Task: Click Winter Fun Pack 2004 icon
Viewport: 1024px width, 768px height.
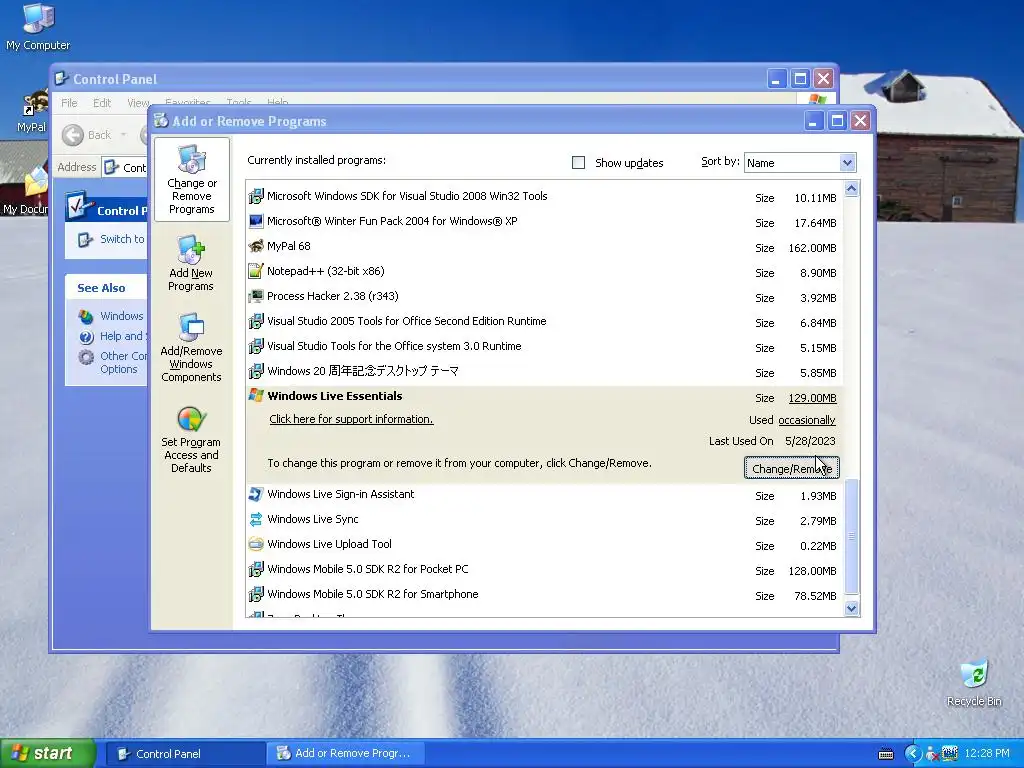Action: (x=256, y=221)
